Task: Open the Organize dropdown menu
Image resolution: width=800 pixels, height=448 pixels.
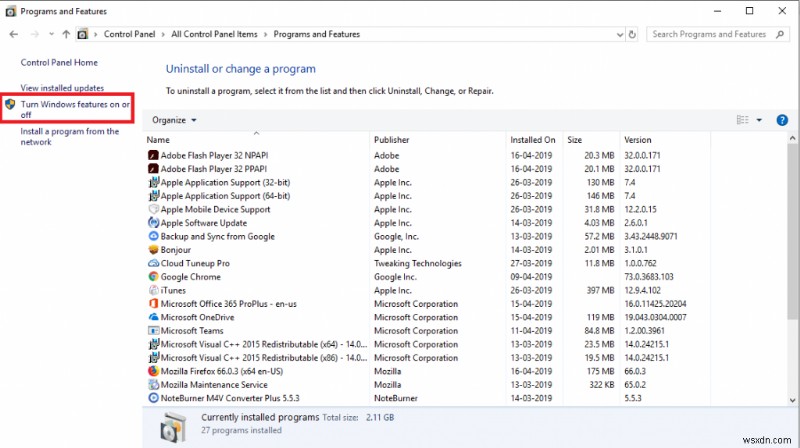Action: pos(174,120)
